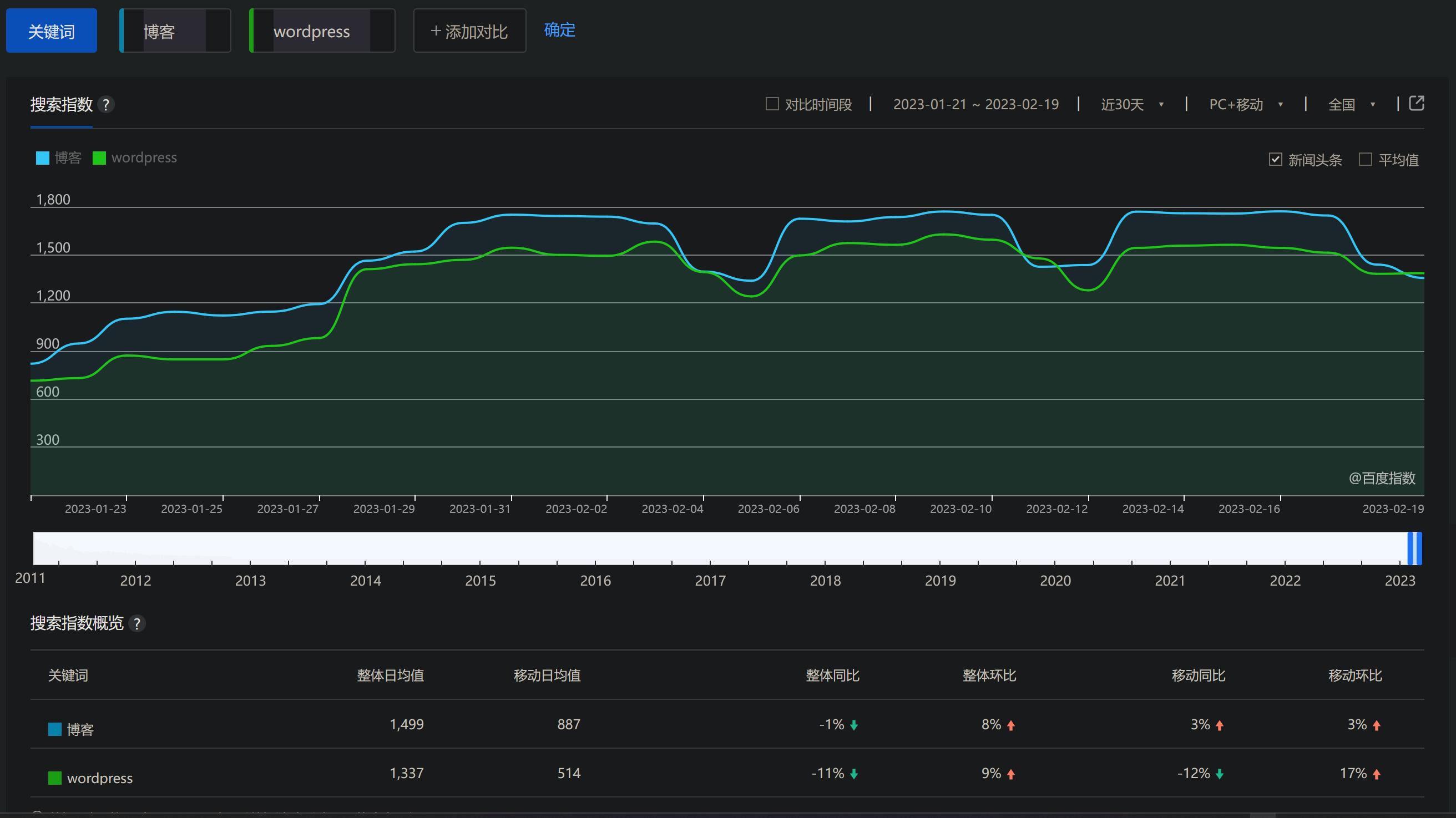Screen dimensions: 1456x818
Task: Select the 博客 keyword input field
Action: click(175, 31)
